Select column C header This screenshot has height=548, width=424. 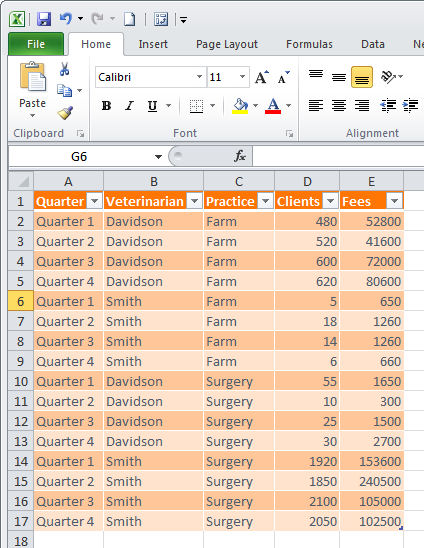tap(239, 181)
